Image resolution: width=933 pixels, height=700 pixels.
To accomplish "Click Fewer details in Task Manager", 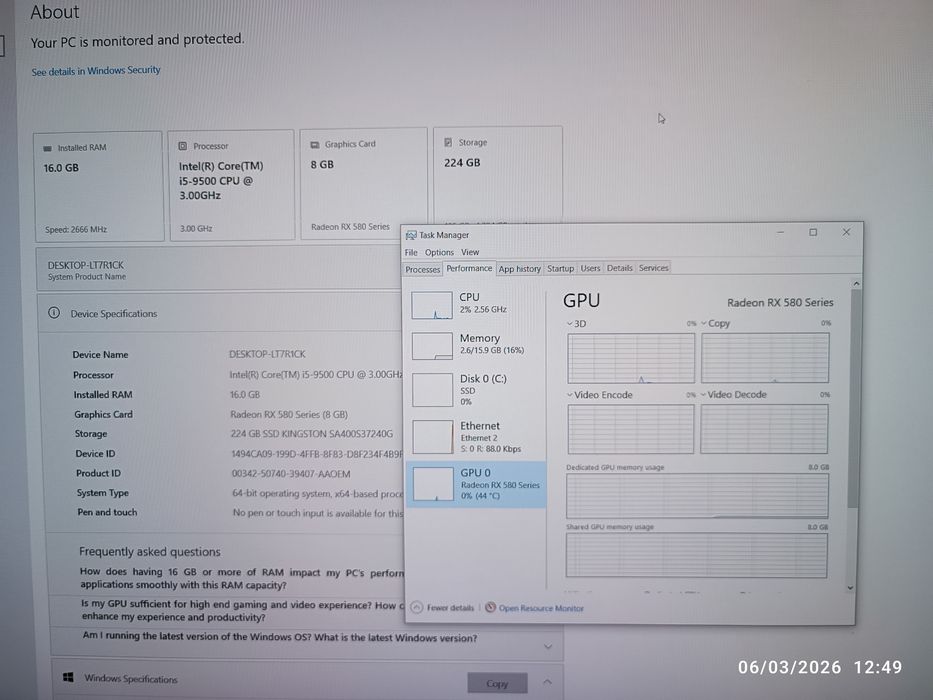I will [450, 608].
